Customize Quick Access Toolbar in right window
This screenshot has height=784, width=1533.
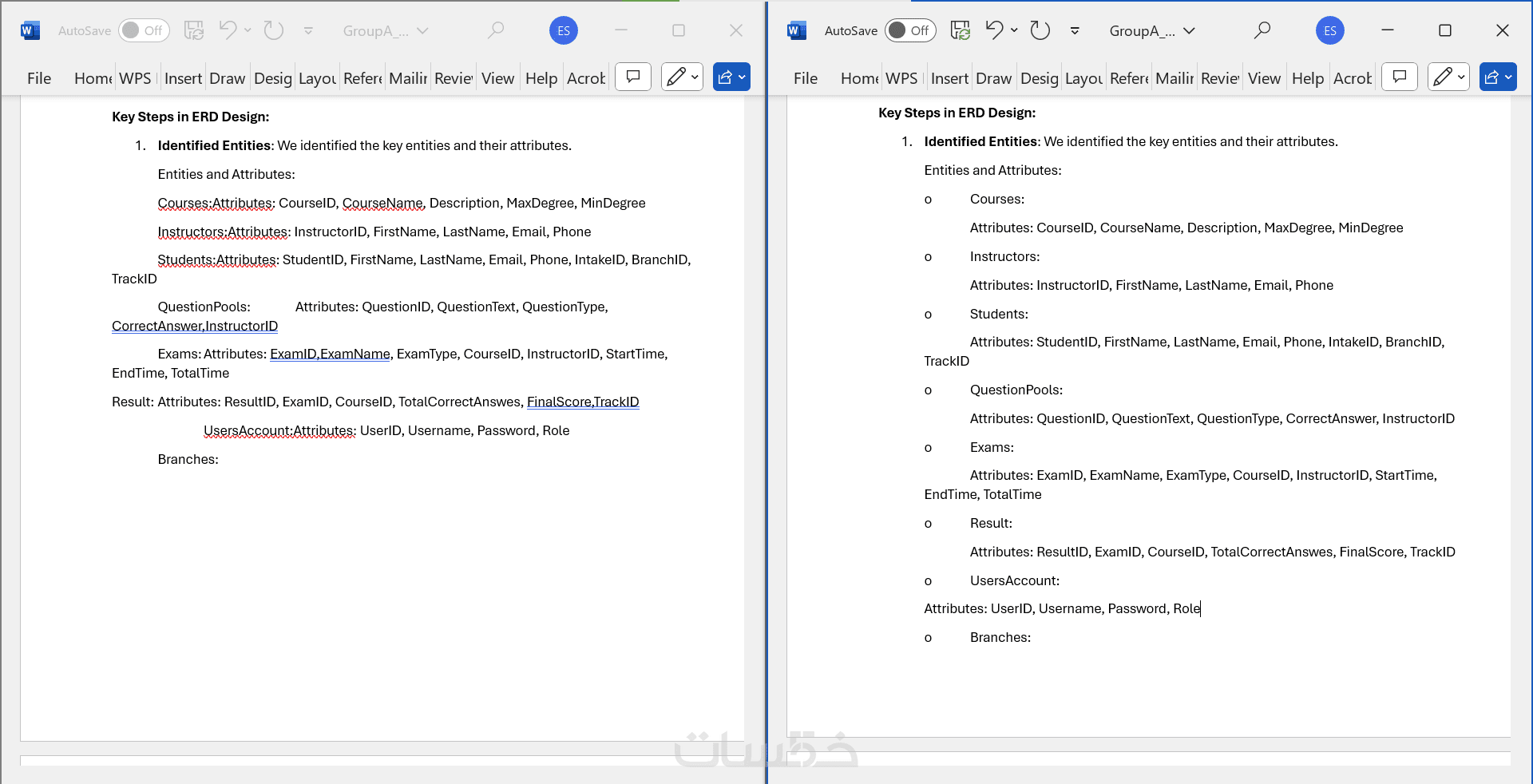click(x=1075, y=31)
